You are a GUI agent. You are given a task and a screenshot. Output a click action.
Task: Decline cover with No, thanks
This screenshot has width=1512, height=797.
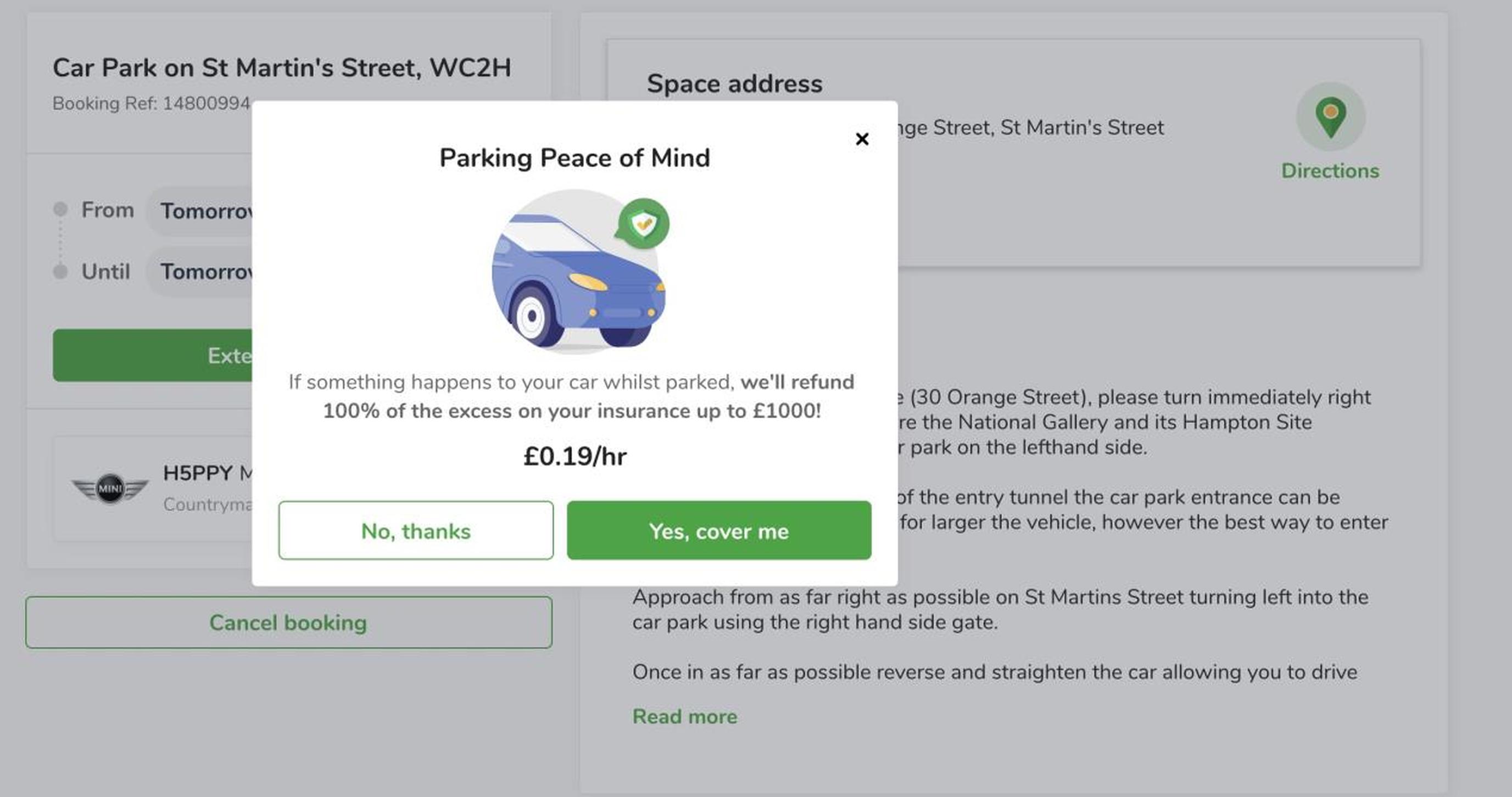[x=416, y=530]
